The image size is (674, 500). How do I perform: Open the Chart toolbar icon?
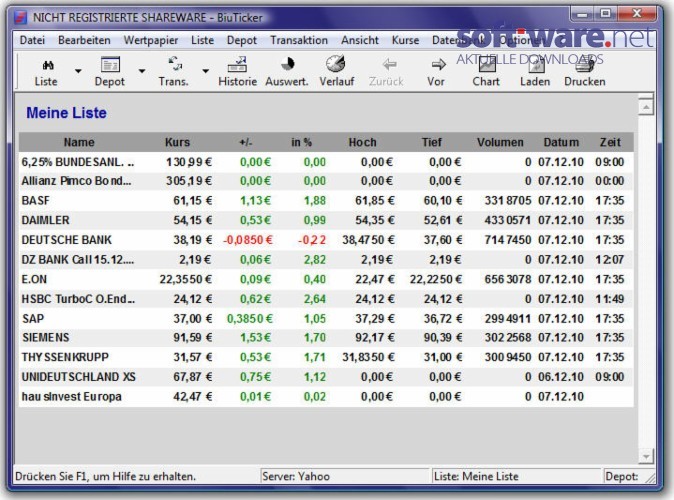coord(487,64)
